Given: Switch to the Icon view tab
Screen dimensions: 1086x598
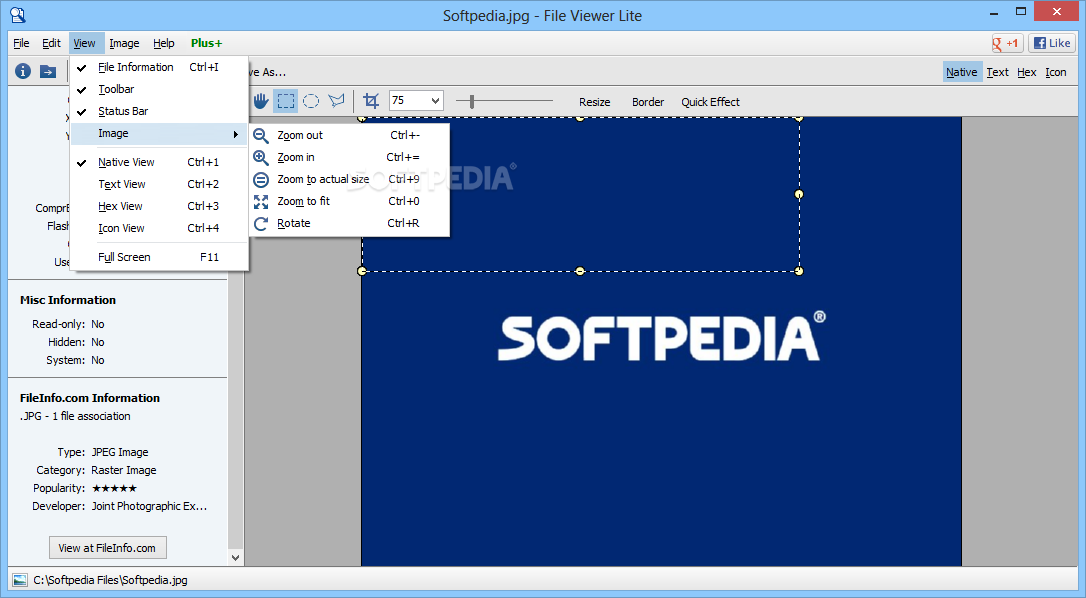Looking at the screenshot, I should 1056,72.
